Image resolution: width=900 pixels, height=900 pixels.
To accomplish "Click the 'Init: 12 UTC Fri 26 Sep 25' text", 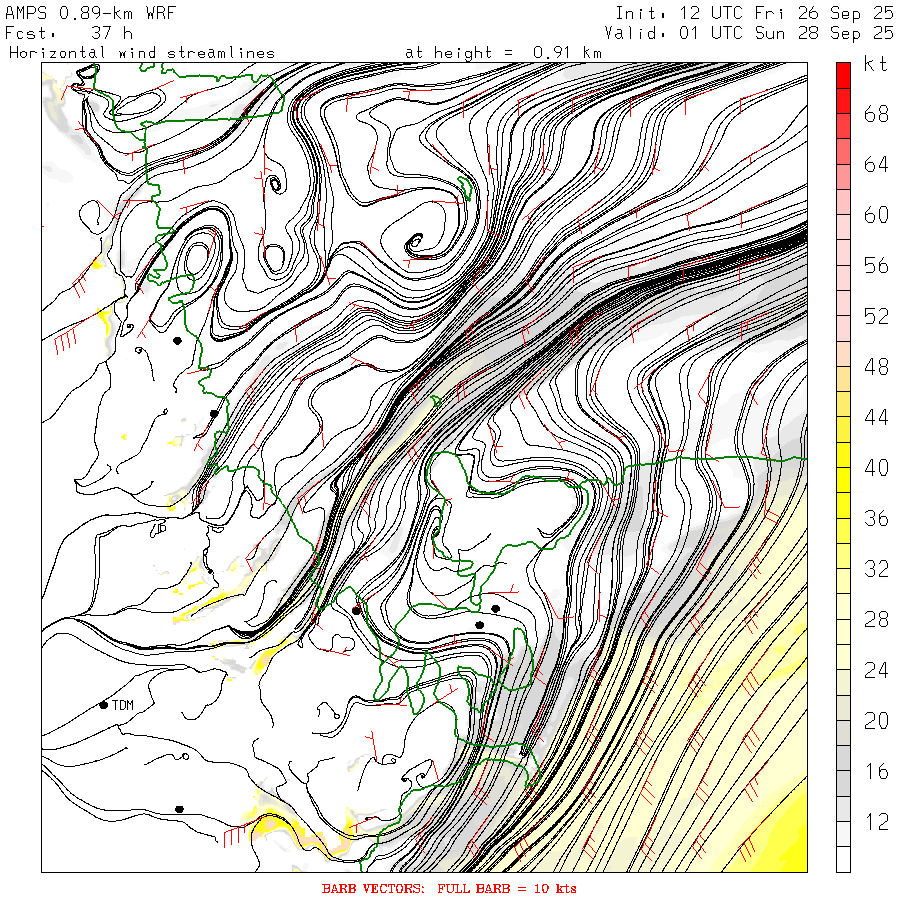I will click(754, 13).
